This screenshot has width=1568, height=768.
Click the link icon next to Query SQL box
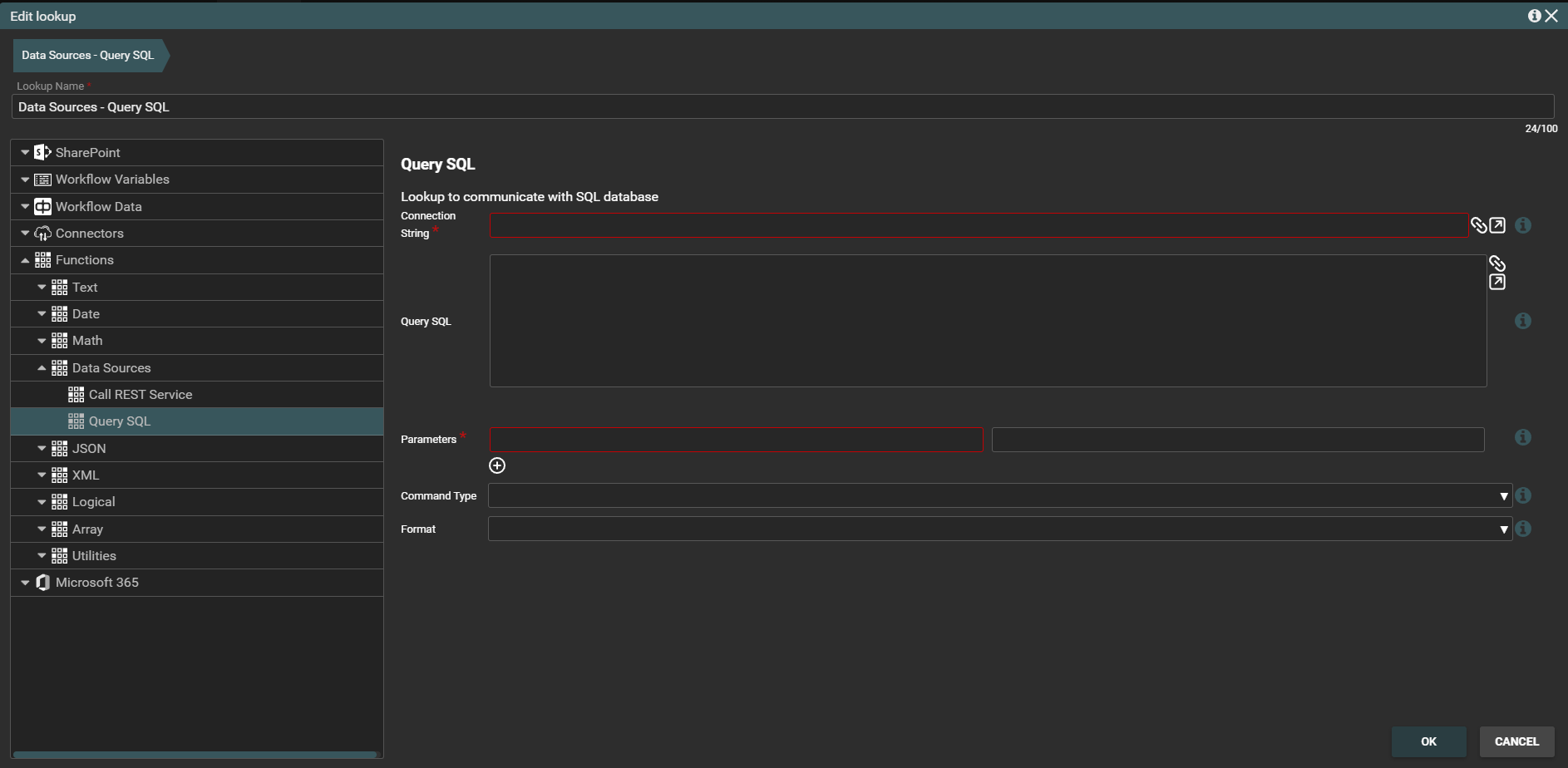point(1497,263)
